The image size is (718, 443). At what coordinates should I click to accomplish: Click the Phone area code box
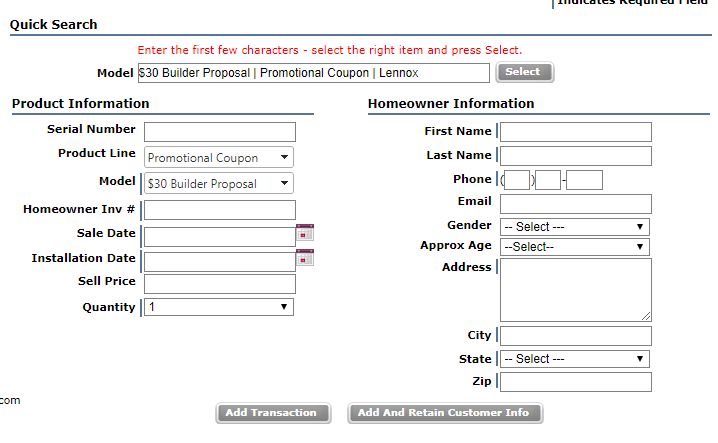(x=517, y=180)
